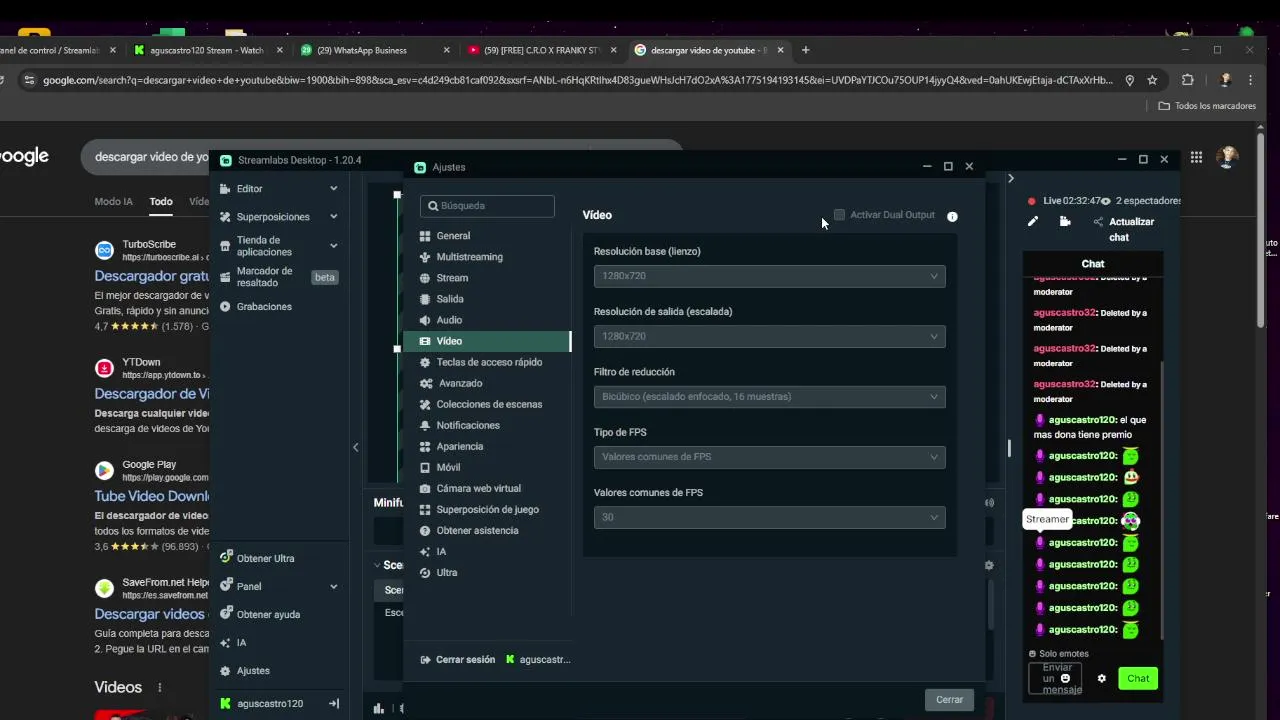Open Audio settings category
The width and height of the screenshot is (1280, 720).
[487, 320]
